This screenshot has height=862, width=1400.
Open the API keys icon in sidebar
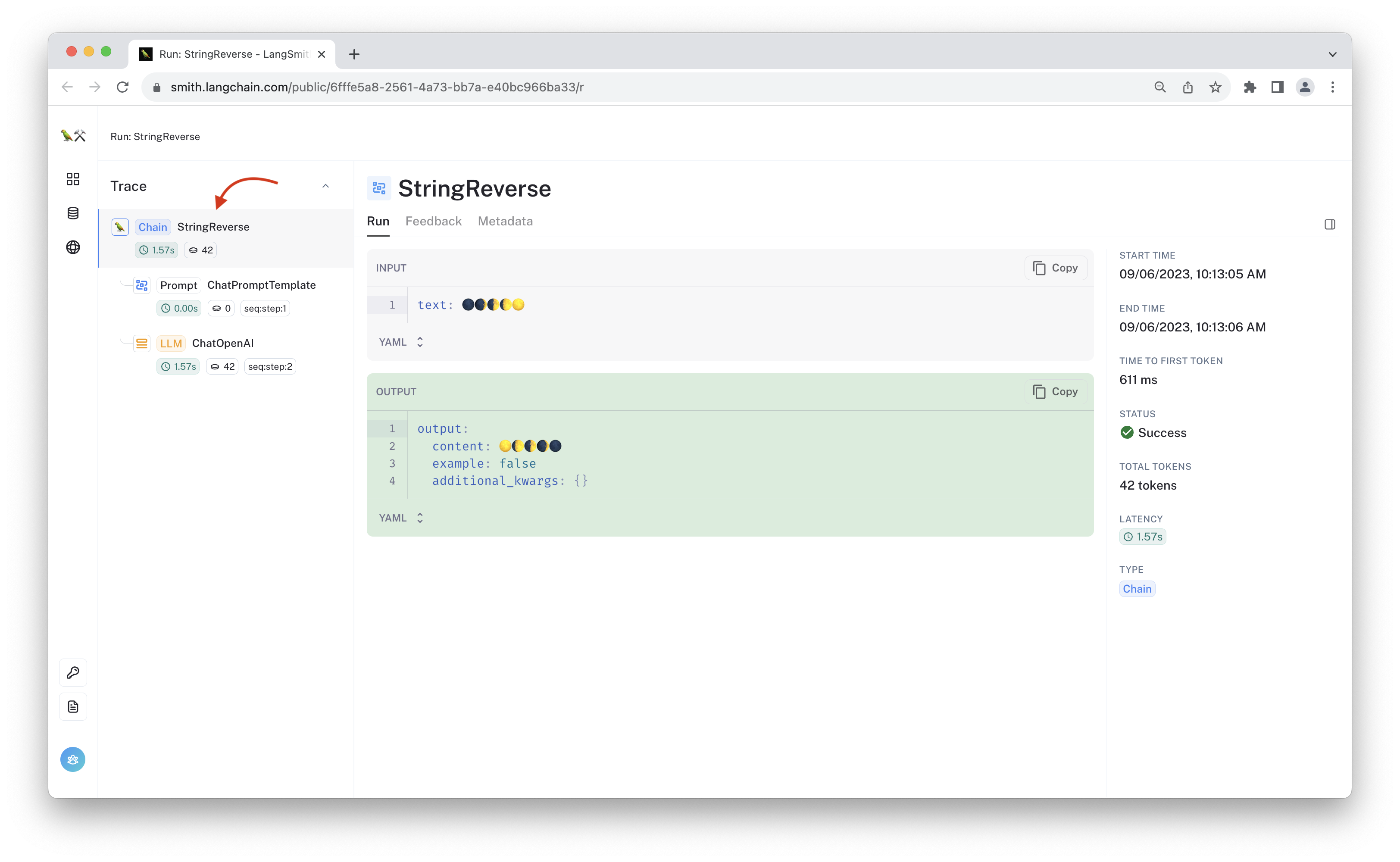73,673
